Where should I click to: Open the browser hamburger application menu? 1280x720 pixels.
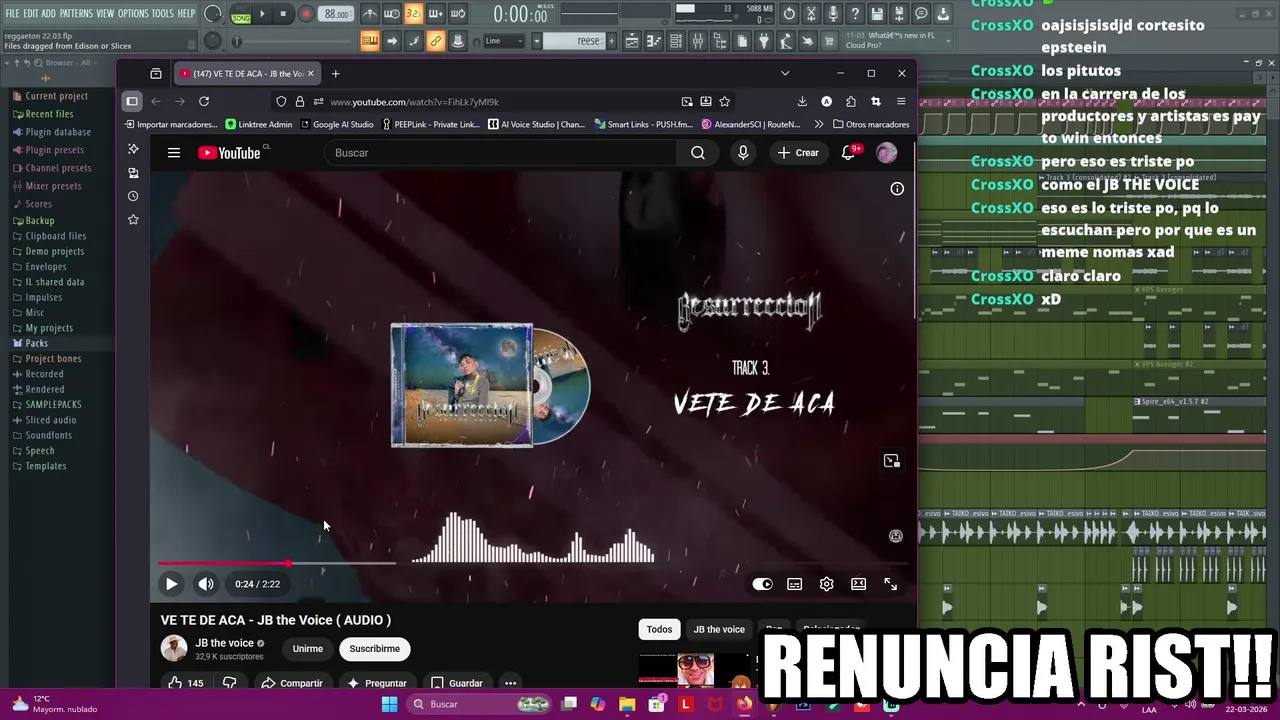click(x=901, y=101)
